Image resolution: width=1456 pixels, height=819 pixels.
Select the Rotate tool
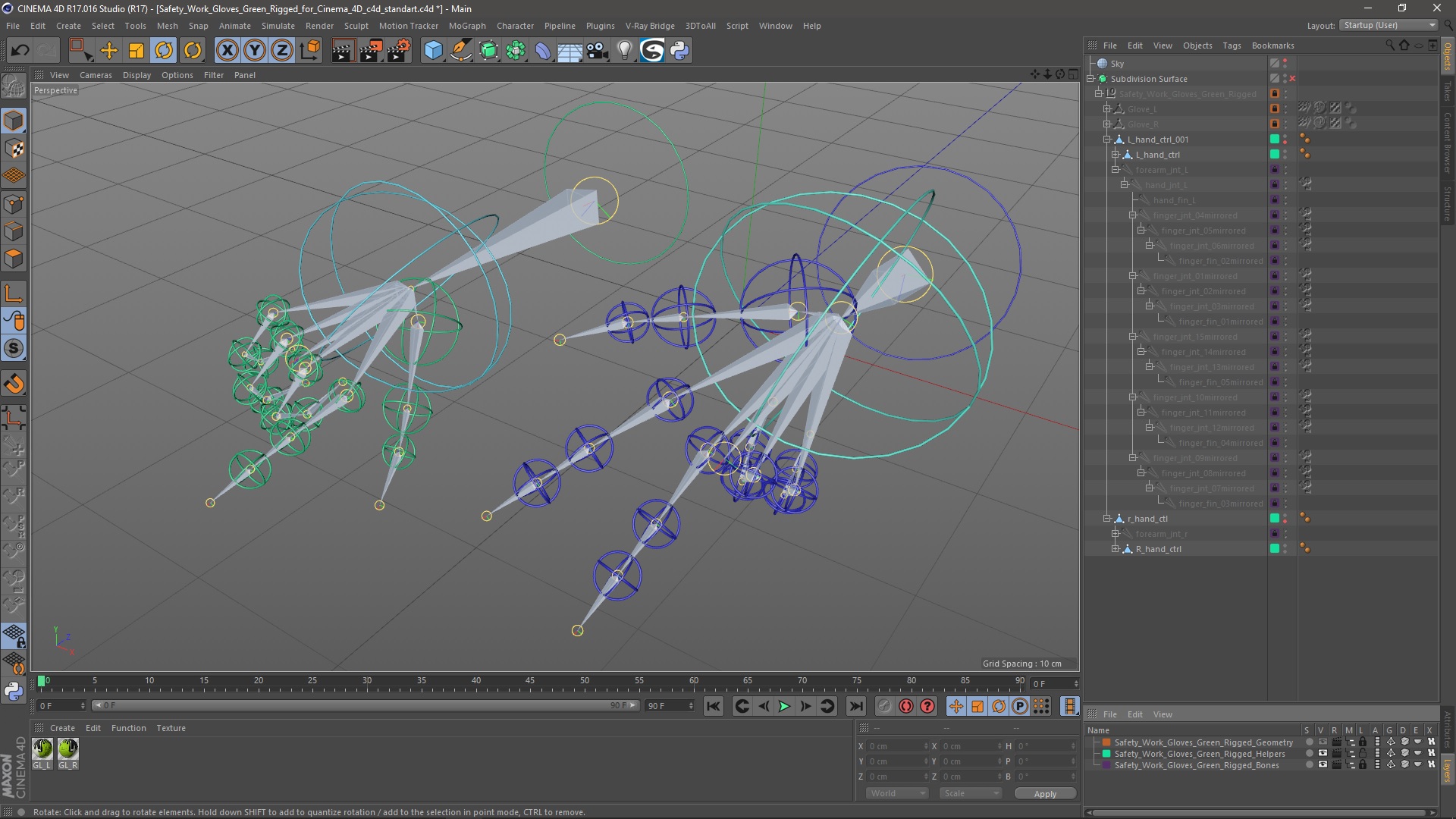[164, 51]
